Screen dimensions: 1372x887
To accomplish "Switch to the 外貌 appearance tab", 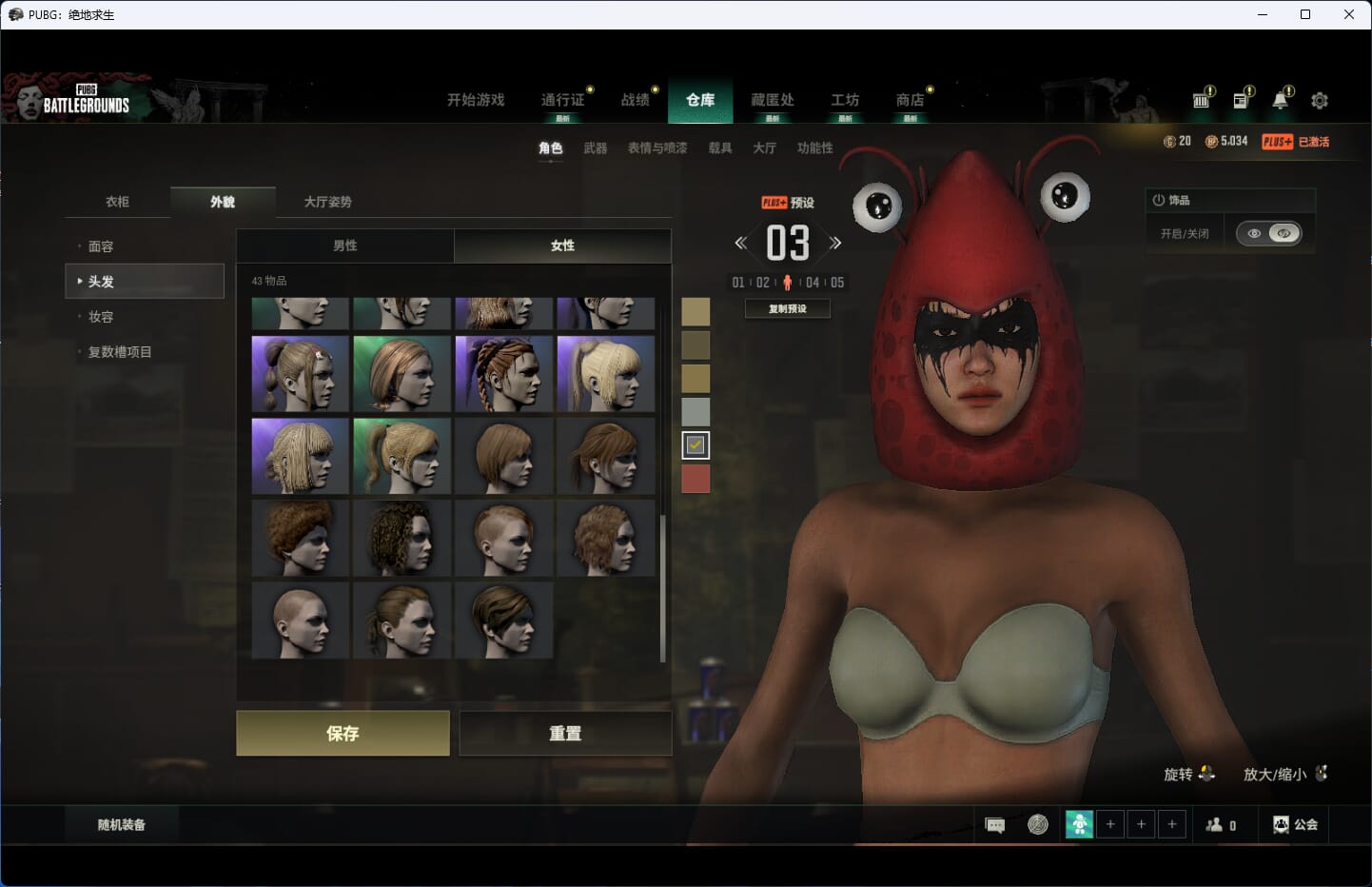I will coord(223,202).
